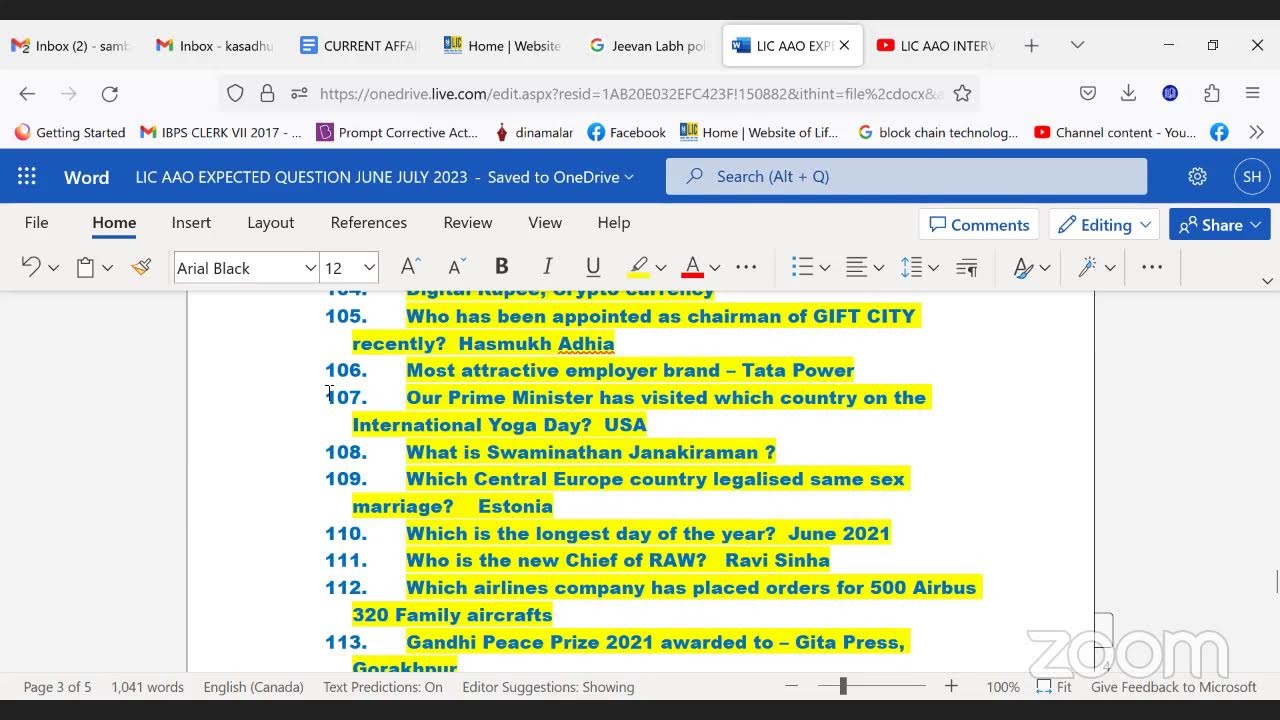1280x720 pixels.
Task: Click the Paste clipboard icon
Action: (86, 267)
